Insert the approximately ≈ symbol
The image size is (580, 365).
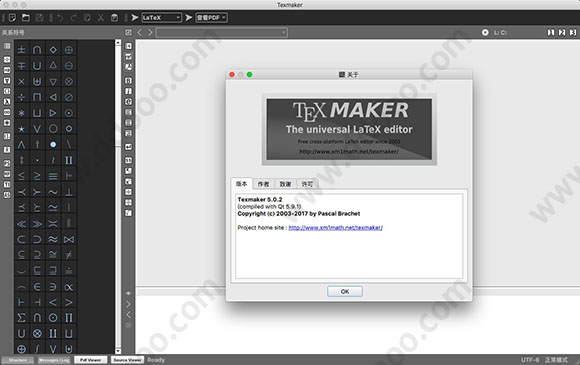pyautogui.click(x=53, y=239)
